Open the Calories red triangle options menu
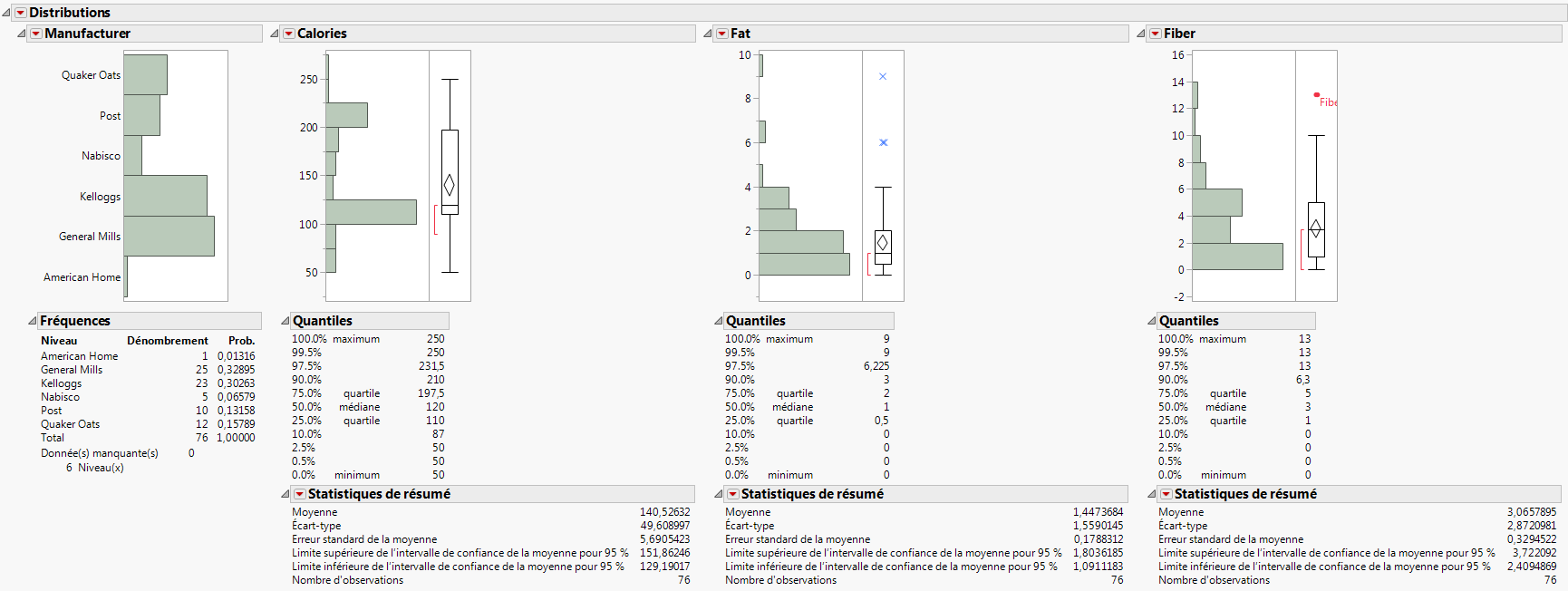Viewport: 1568px width, 591px height. 289,34
